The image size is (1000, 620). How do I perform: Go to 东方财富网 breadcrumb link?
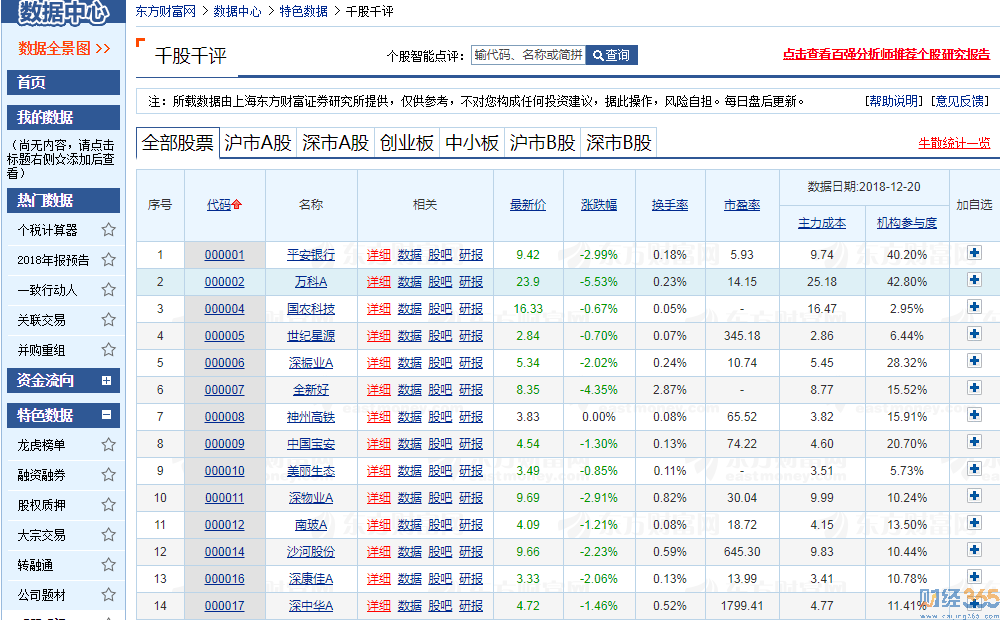[165, 11]
